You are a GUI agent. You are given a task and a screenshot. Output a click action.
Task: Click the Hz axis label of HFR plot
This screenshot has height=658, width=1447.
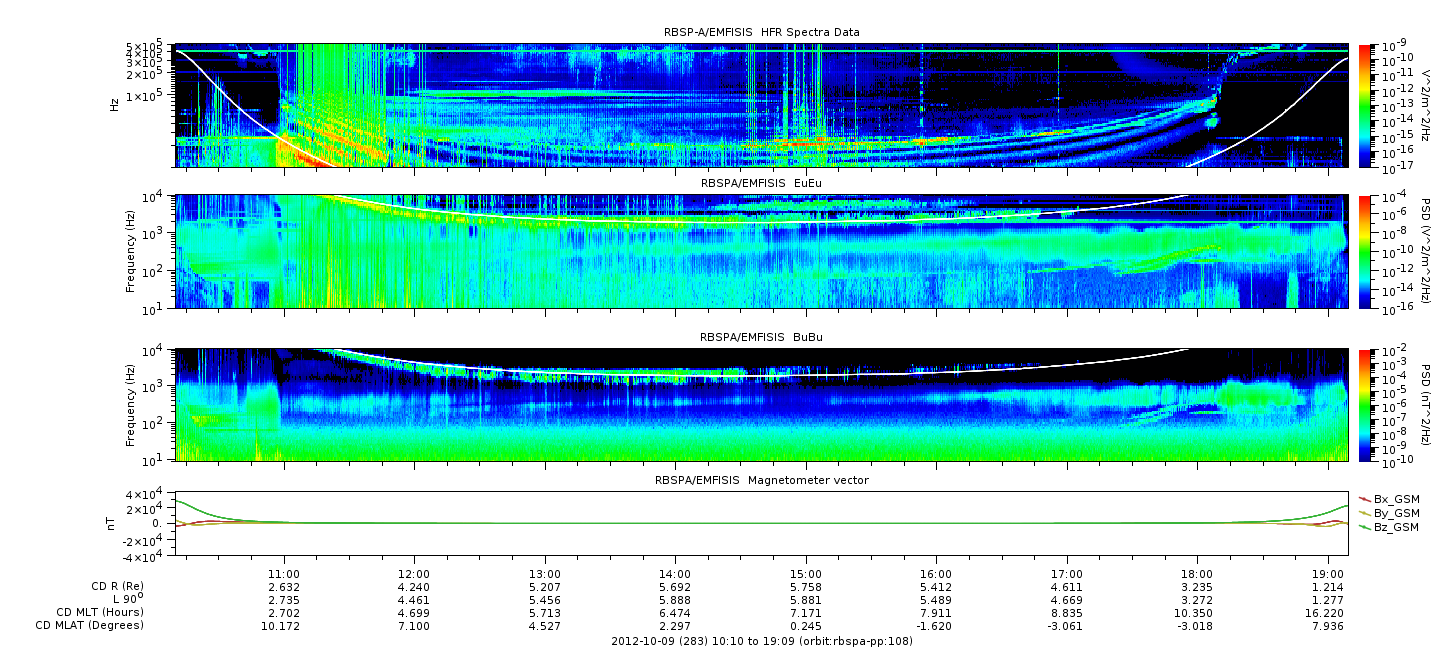coord(116,104)
